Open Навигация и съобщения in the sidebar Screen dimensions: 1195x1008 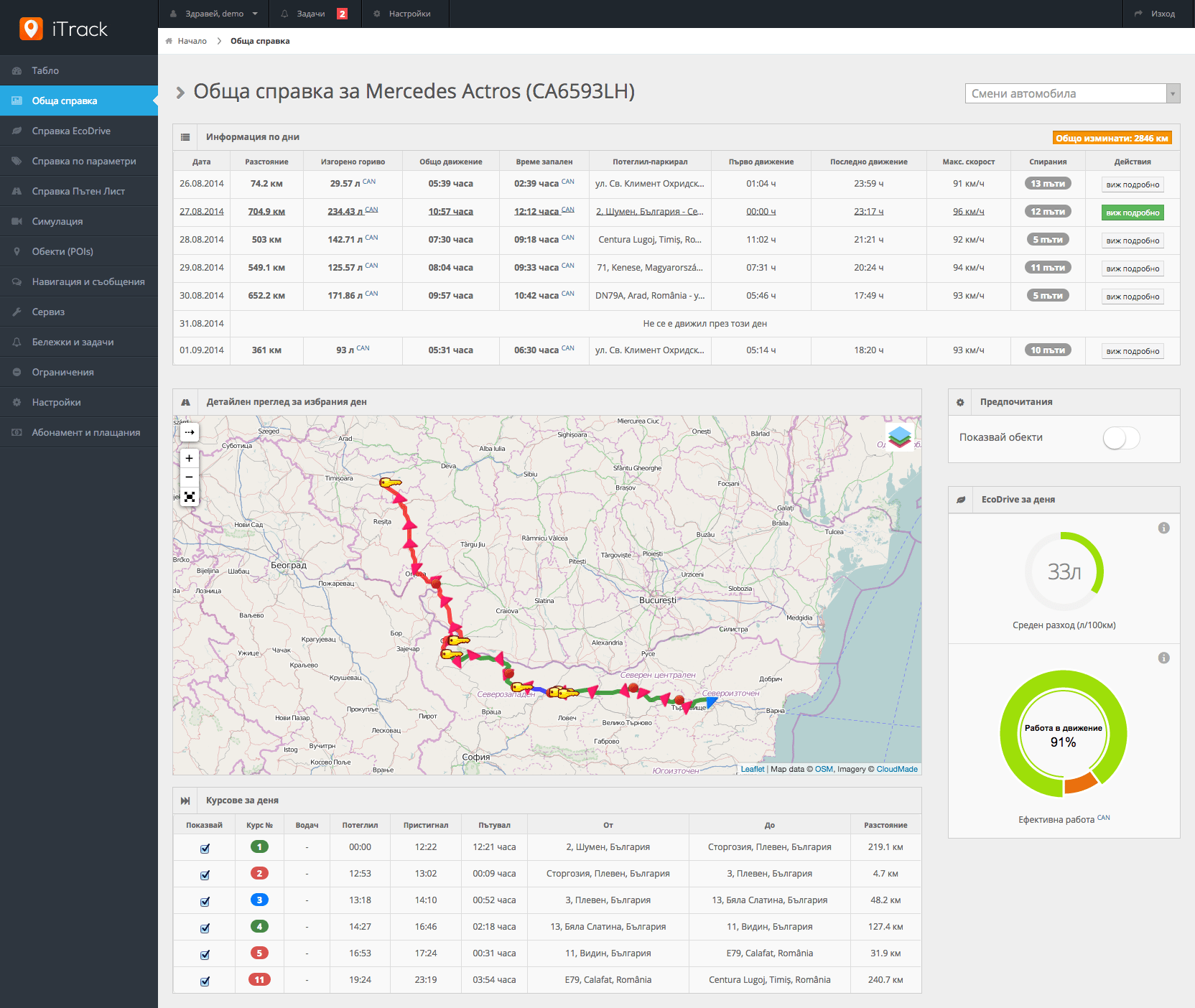click(79, 281)
